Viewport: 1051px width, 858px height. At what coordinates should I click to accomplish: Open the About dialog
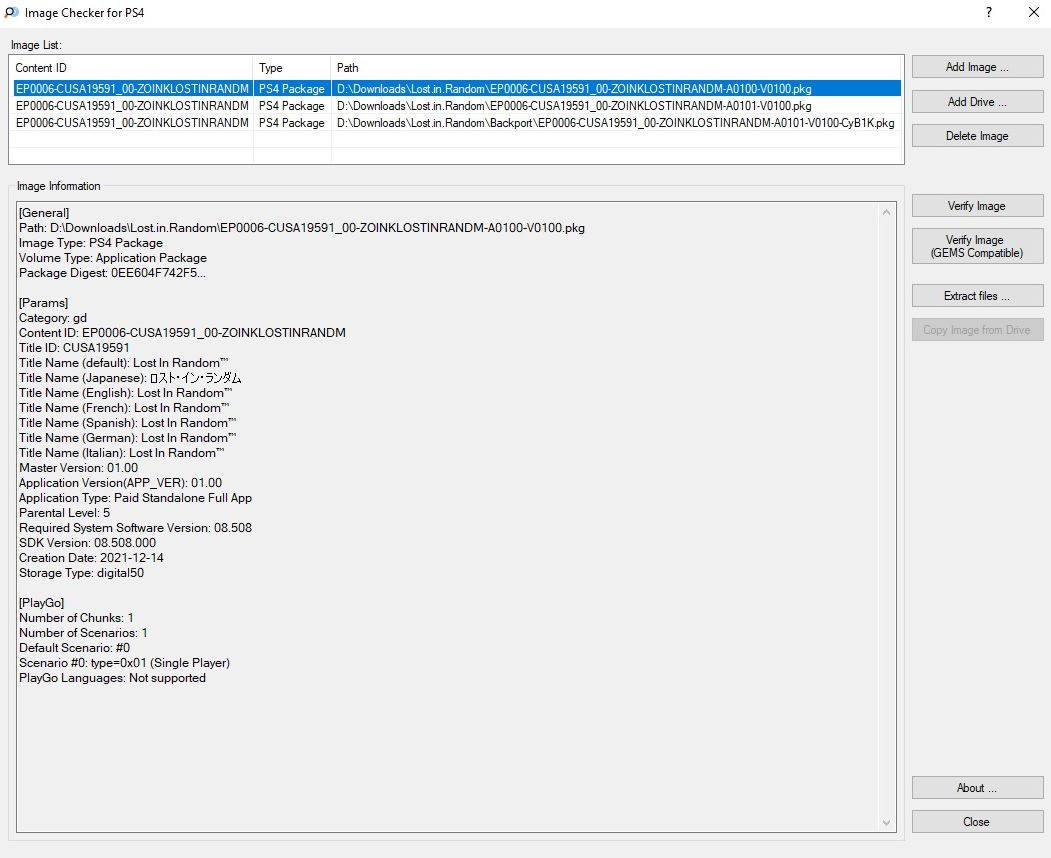(977, 788)
